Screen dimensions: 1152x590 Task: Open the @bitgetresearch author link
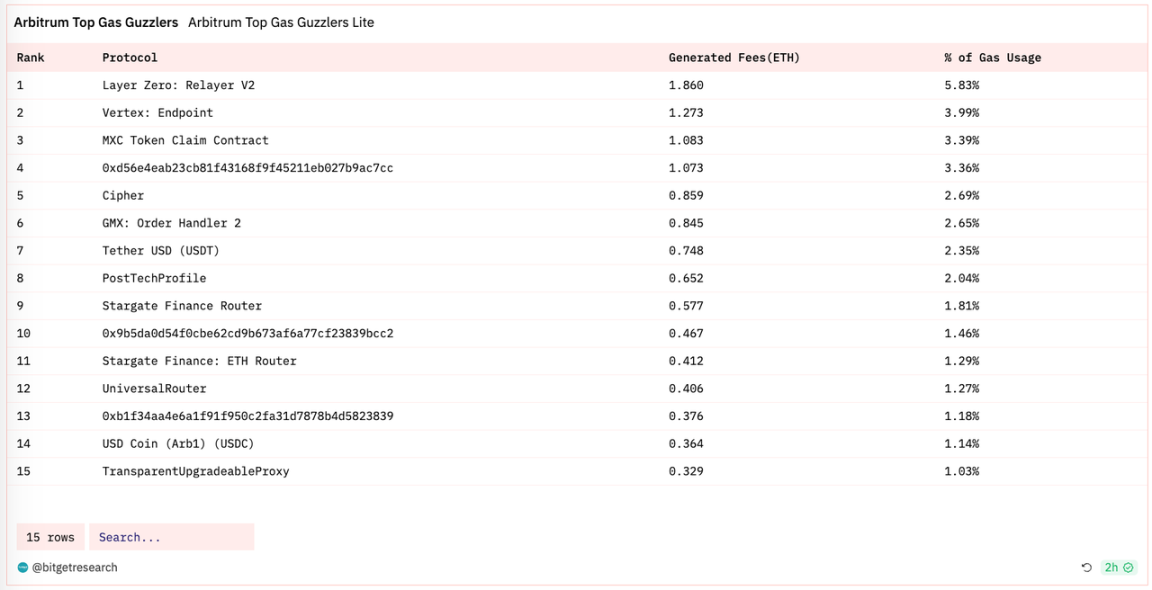[74, 567]
